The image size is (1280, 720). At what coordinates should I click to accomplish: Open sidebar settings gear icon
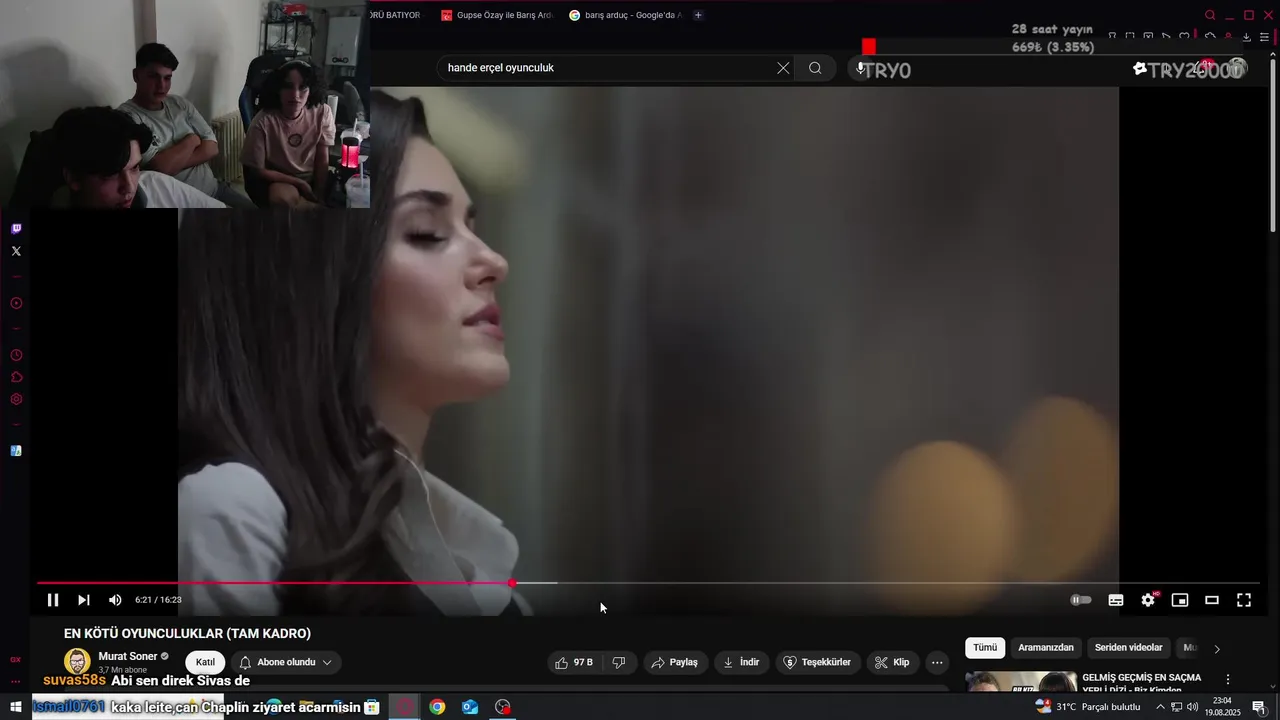(16, 399)
